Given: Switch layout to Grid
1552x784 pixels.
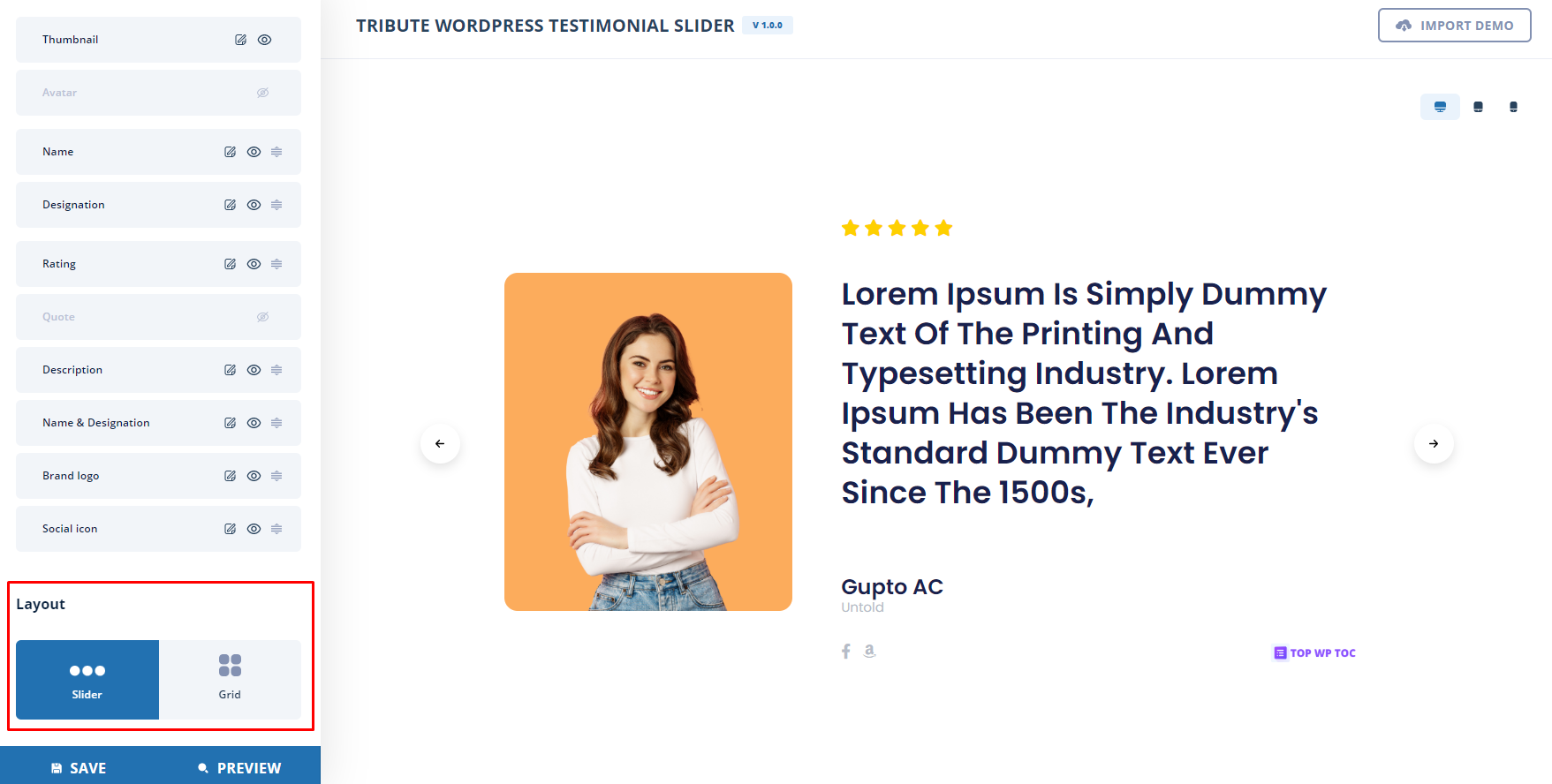Looking at the screenshot, I should [x=230, y=680].
